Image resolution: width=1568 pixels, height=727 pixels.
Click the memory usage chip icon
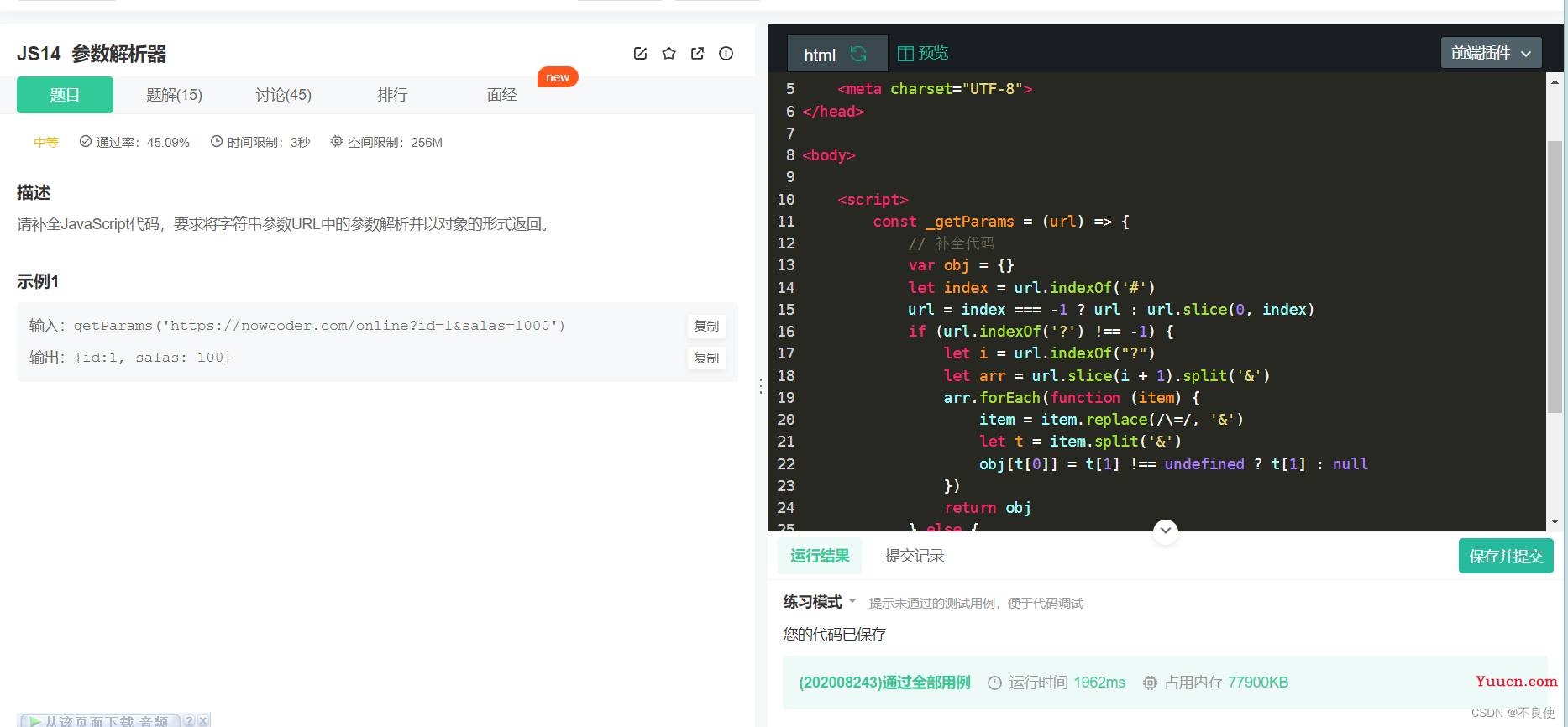(x=1150, y=683)
